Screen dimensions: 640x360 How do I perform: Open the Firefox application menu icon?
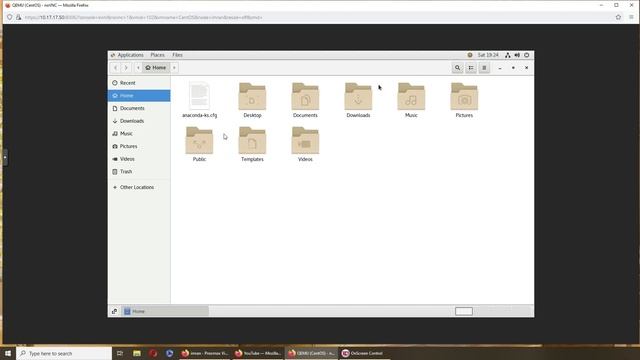point(631,17)
